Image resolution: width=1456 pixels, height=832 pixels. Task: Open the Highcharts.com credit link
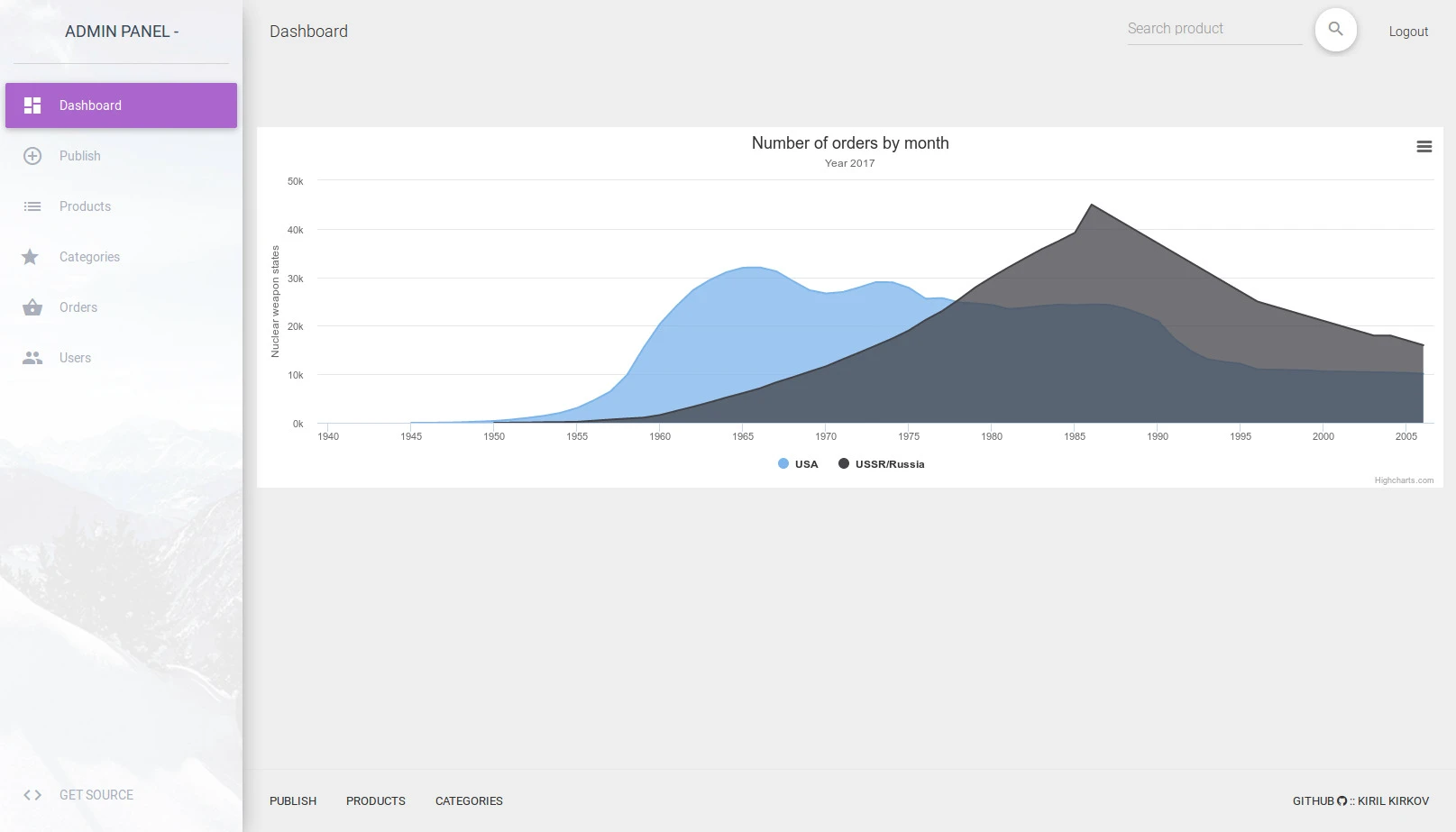[1404, 480]
